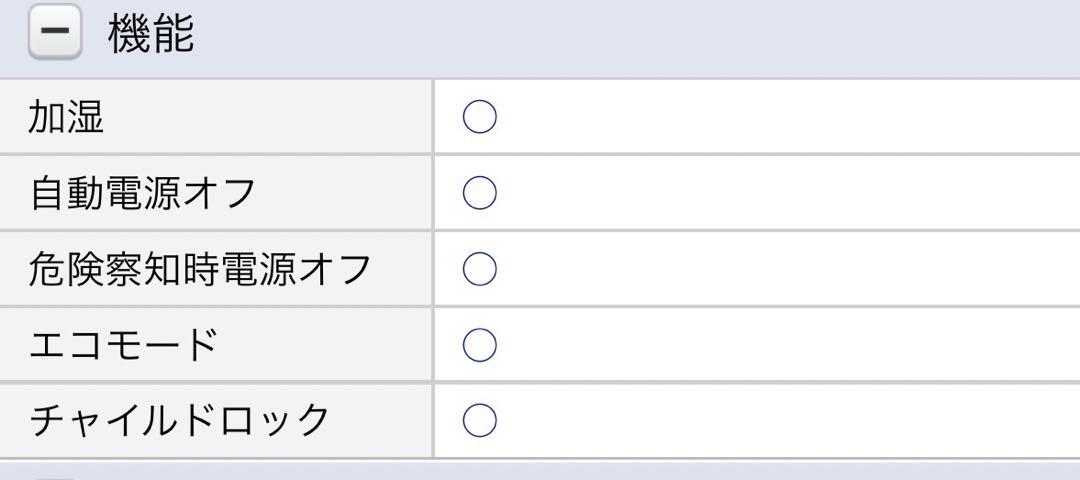Image resolution: width=1080 pixels, height=480 pixels.
Task: Click the circle mark for 危険察知時電源オフ
Action: 479,269
